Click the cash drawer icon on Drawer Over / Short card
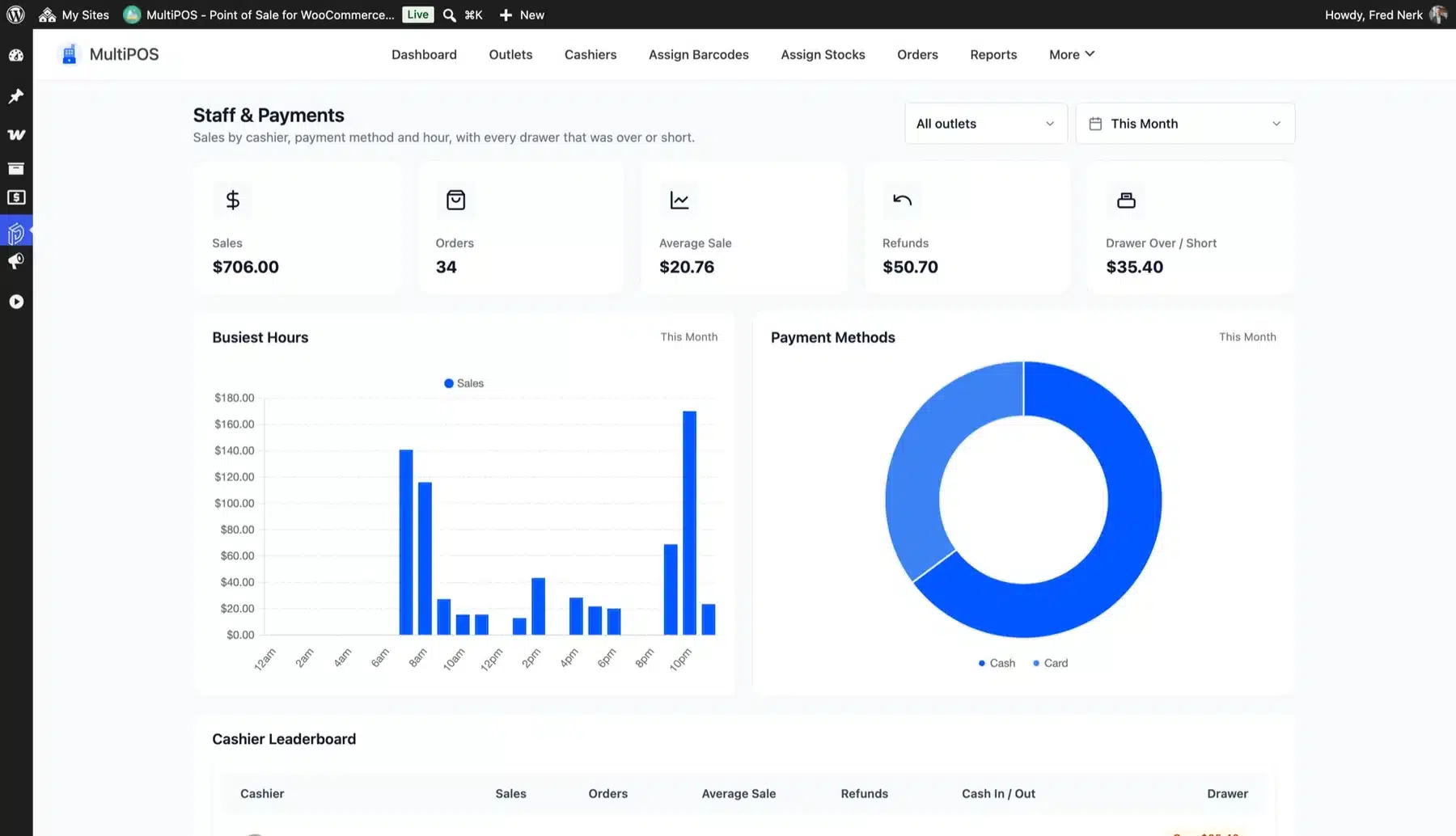Image resolution: width=1456 pixels, height=836 pixels. [x=1126, y=200]
